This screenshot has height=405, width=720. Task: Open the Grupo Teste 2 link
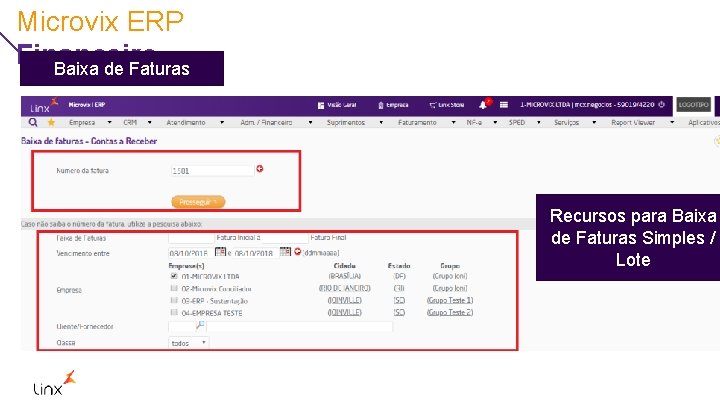(450, 312)
